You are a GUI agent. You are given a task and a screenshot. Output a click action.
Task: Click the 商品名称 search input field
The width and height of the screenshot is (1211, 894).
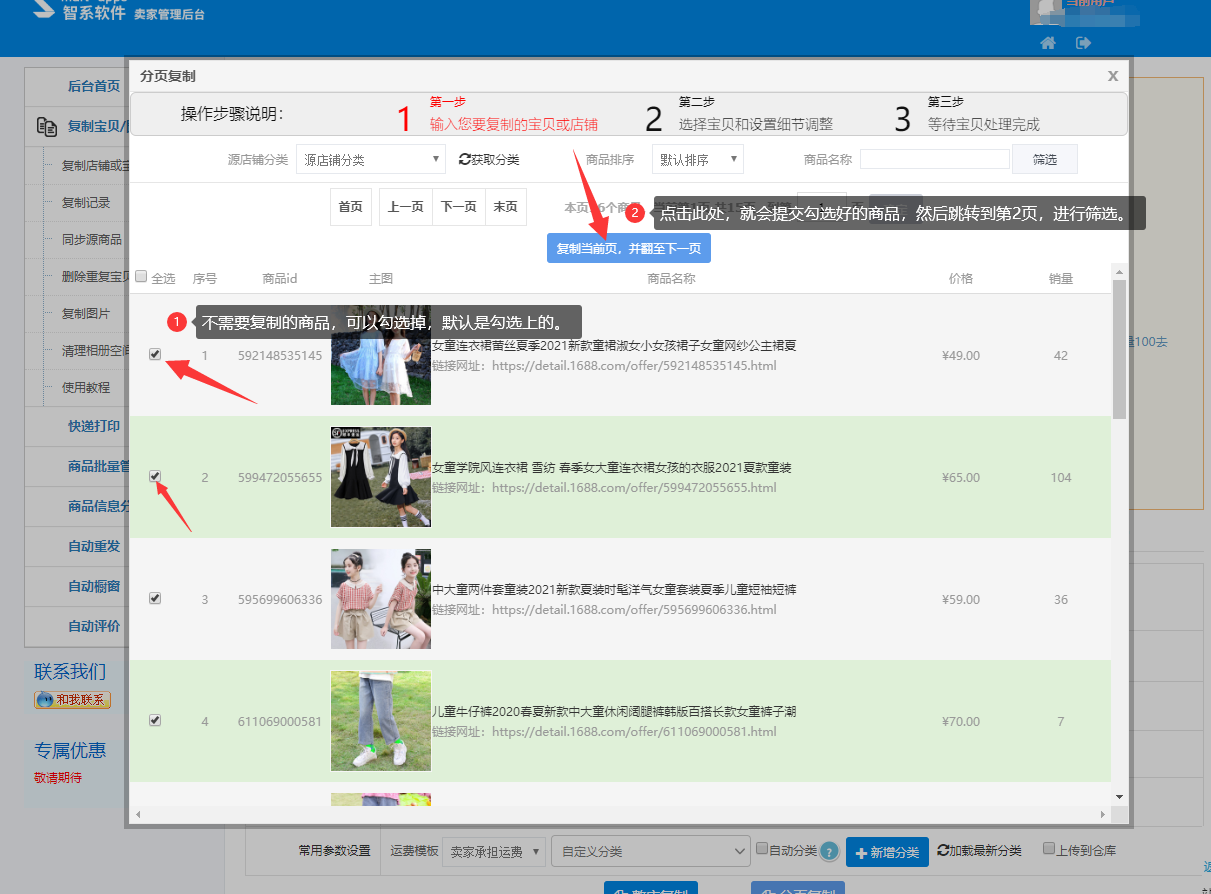(x=935, y=159)
